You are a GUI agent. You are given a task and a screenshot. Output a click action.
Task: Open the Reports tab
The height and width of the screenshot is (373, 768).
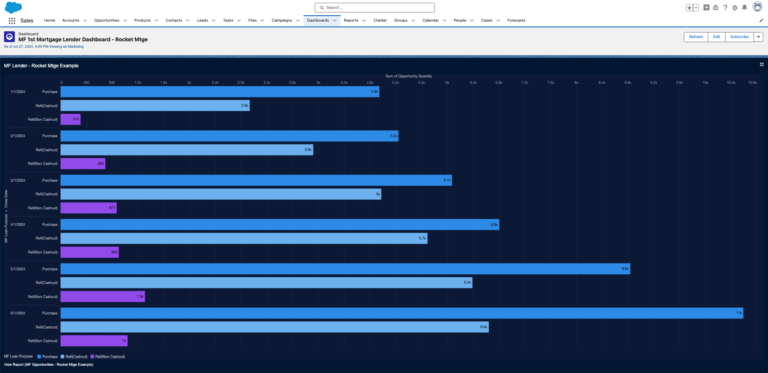[x=351, y=21]
